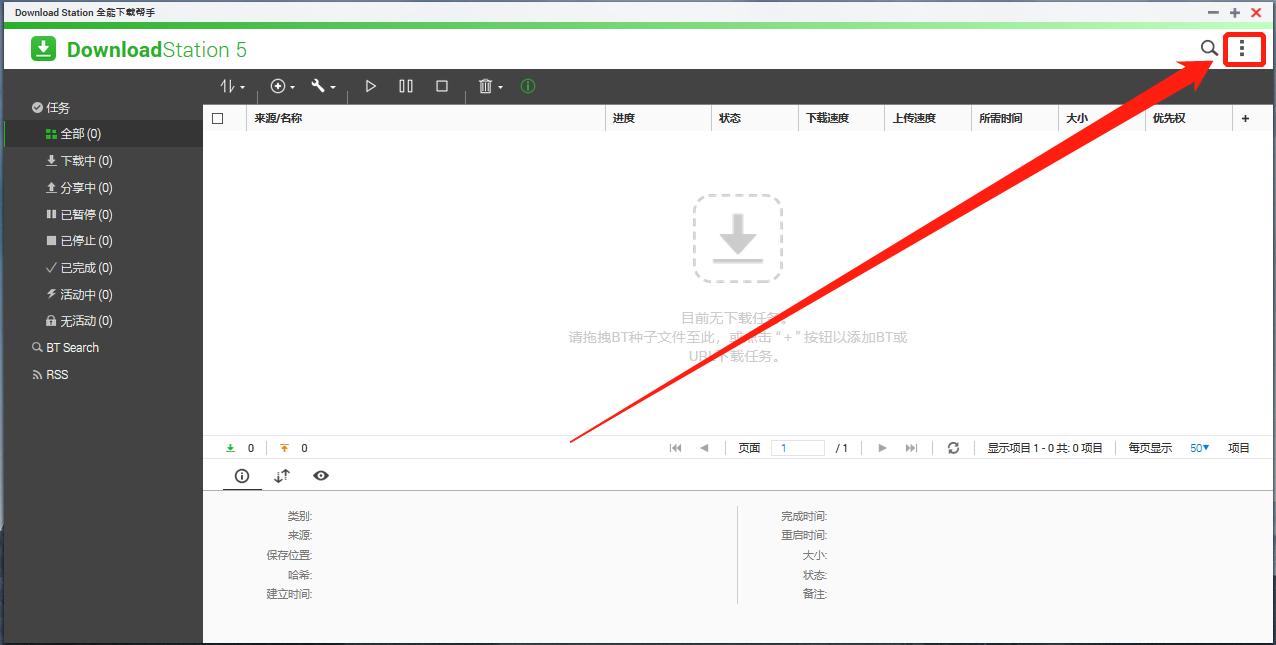Click the refresh list button

[952, 447]
